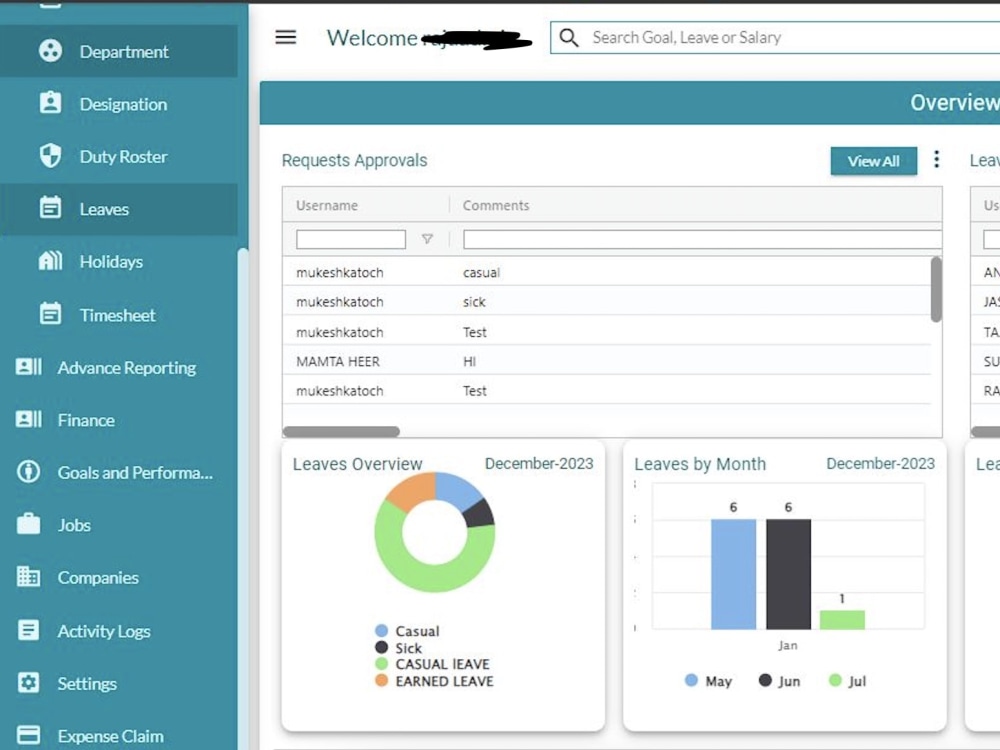The image size is (1000, 750).
Task: Click the Designation badge icon
Action: pyautogui.click(x=50, y=103)
